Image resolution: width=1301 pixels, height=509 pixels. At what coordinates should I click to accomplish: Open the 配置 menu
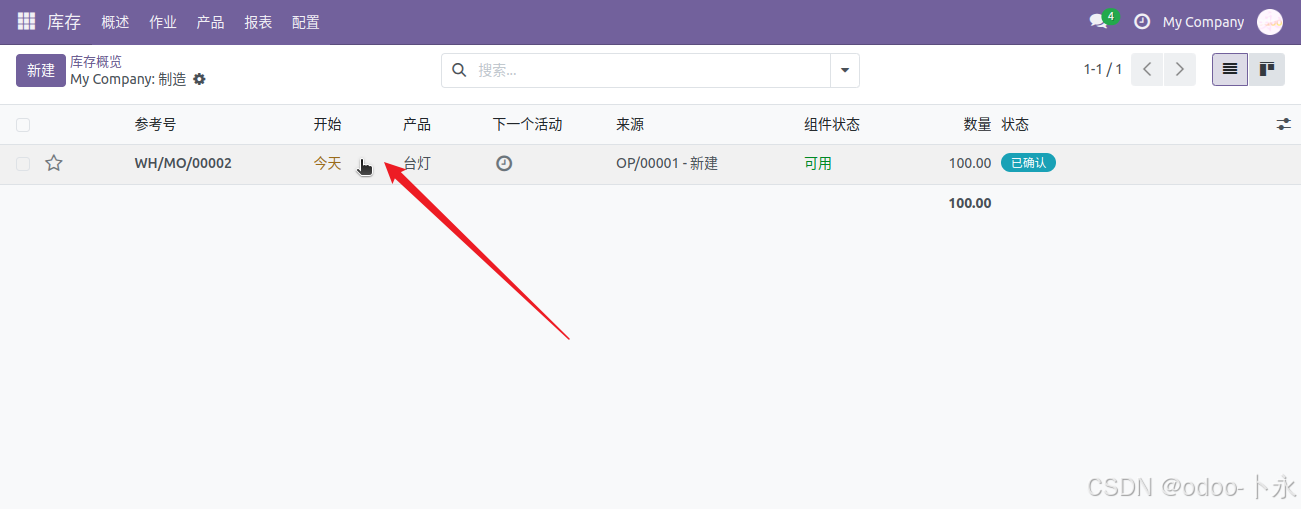[306, 22]
